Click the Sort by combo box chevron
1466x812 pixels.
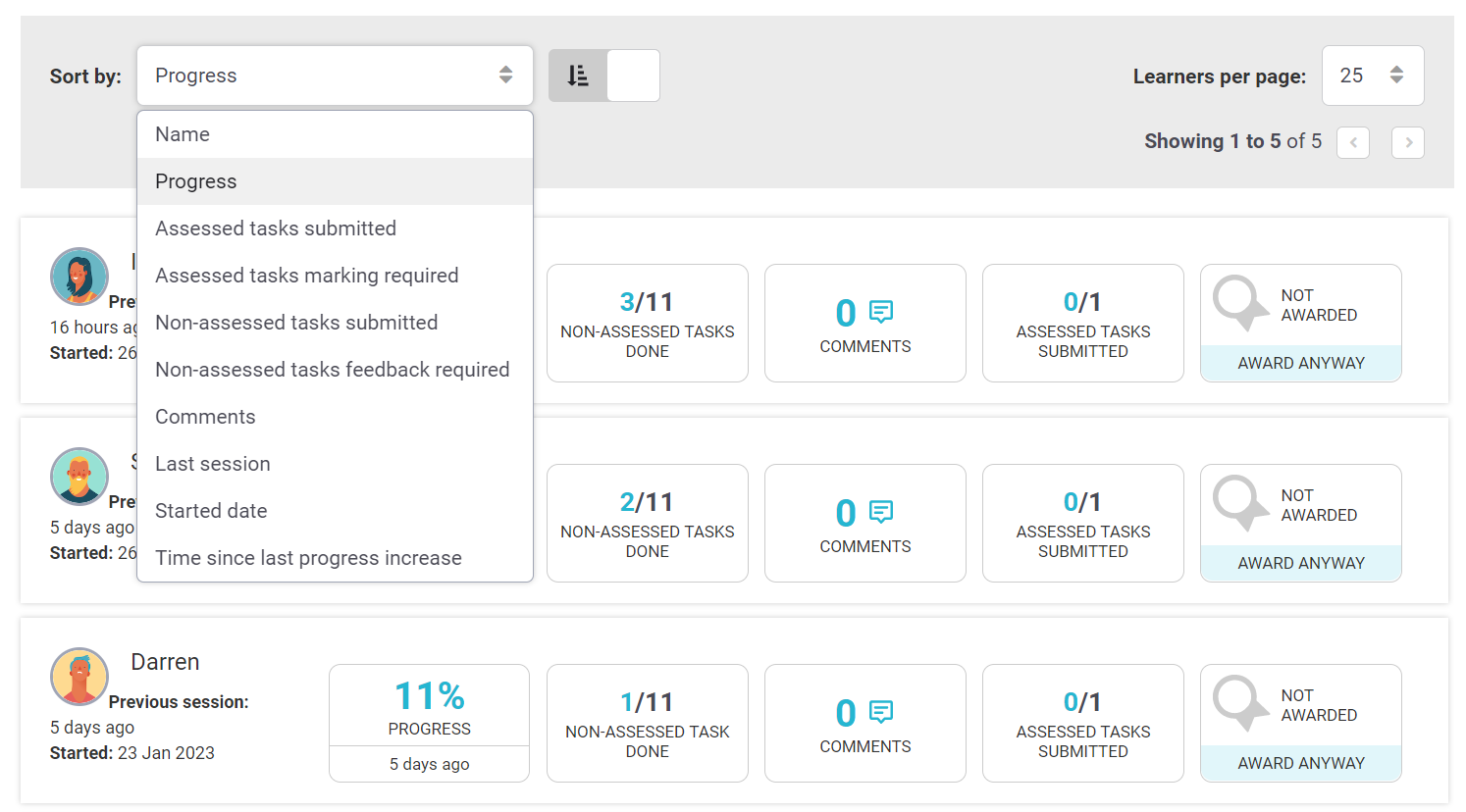click(x=506, y=75)
